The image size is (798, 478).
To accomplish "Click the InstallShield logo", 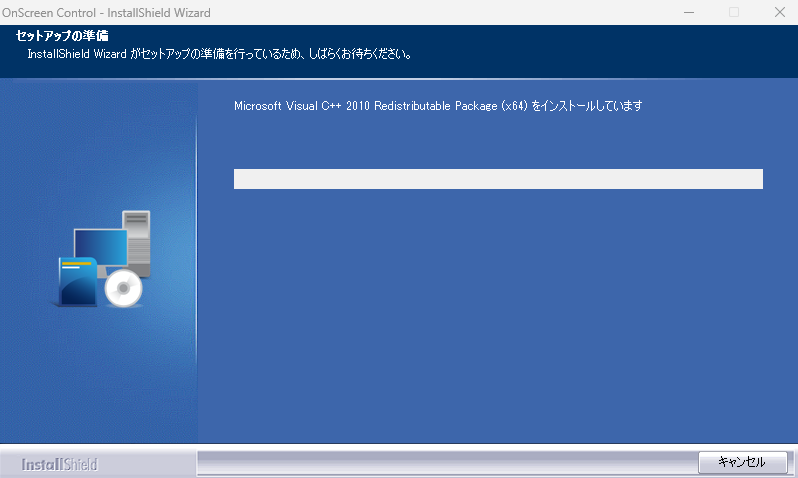I will [x=60, y=464].
